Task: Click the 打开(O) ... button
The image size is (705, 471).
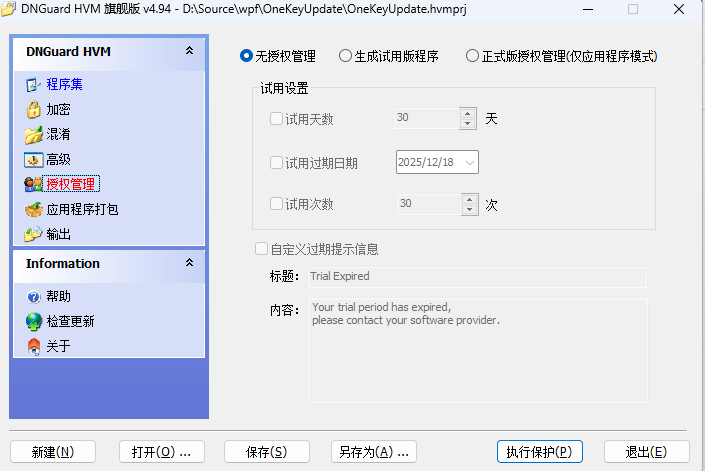Action: point(162,452)
